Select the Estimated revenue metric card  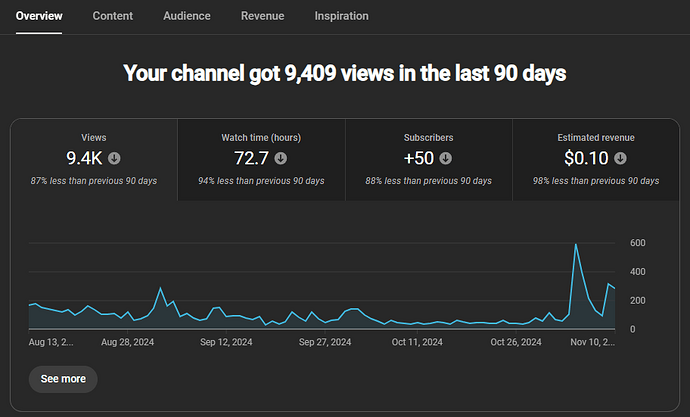click(x=596, y=160)
